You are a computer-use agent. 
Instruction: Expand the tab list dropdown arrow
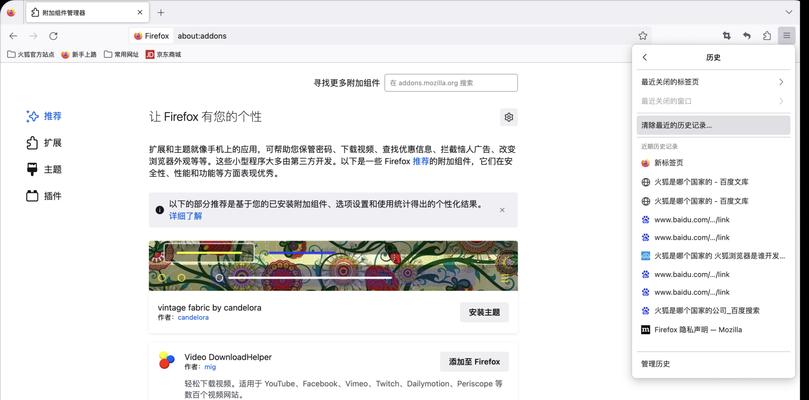tap(789, 12)
